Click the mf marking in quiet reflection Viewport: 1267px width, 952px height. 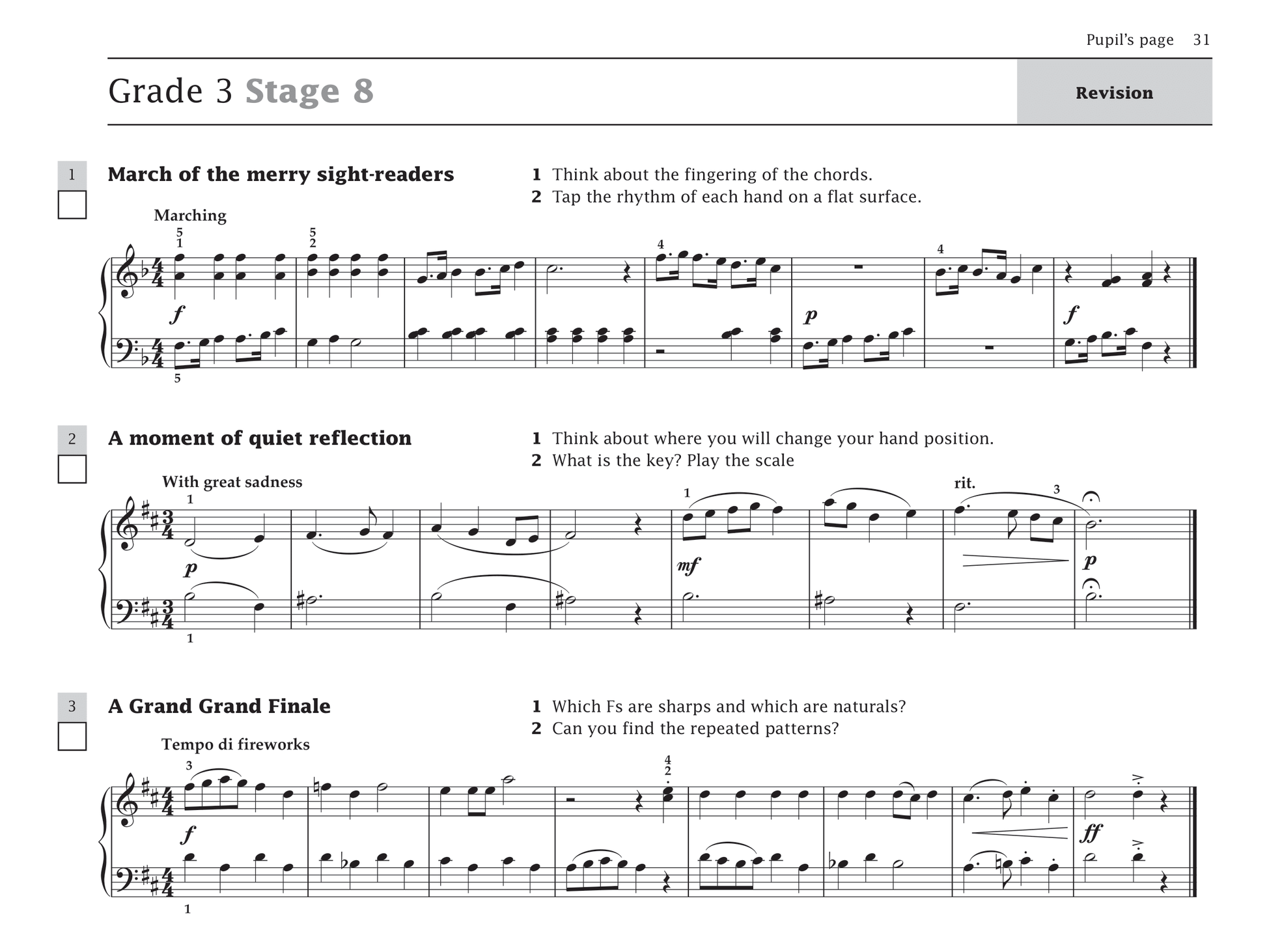tap(688, 566)
